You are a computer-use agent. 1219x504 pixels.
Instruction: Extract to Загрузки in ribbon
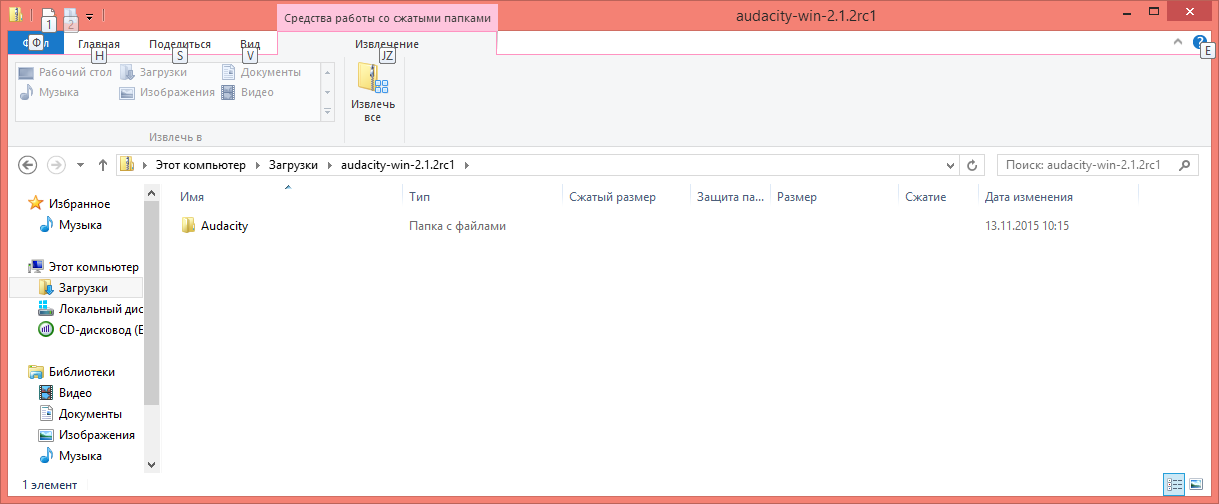coord(153,72)
